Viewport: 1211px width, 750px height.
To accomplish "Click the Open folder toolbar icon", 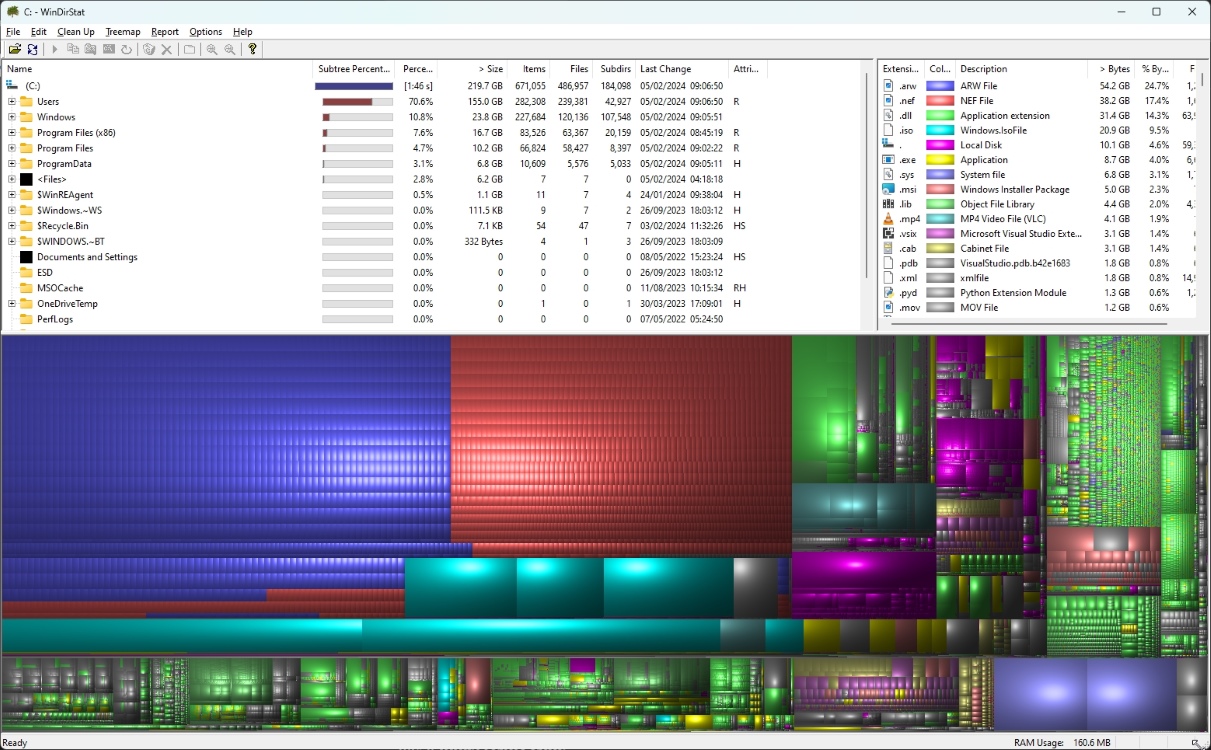I will (x=14, y=49).
